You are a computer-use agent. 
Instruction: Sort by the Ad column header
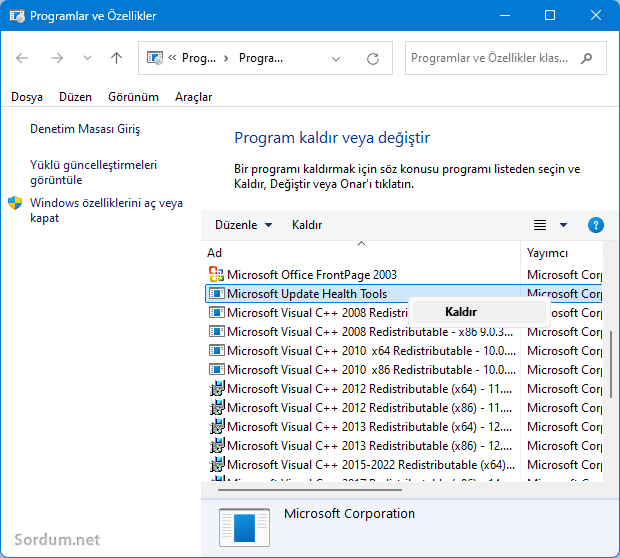[361, 253]
